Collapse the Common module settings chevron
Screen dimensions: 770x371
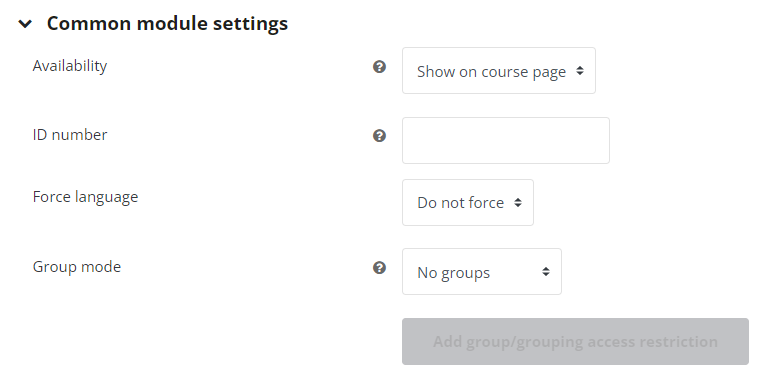[x=25, y=24]
